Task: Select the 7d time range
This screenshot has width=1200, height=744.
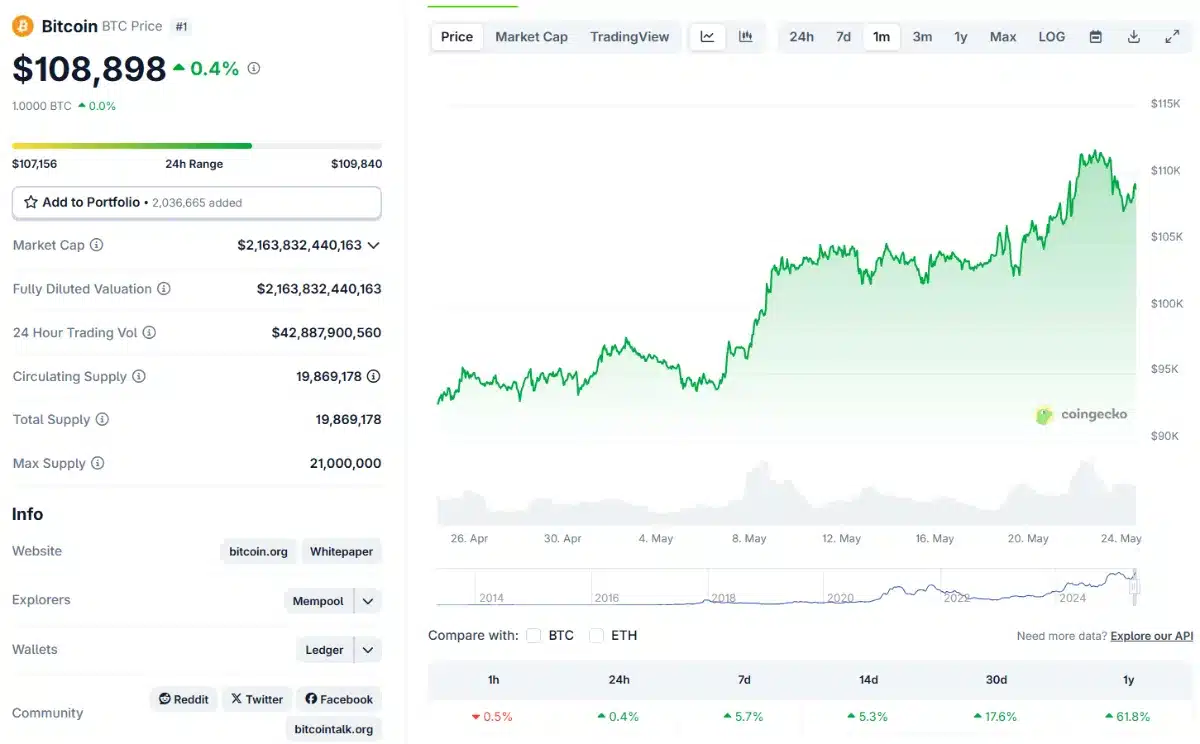Action: (843, 37)
